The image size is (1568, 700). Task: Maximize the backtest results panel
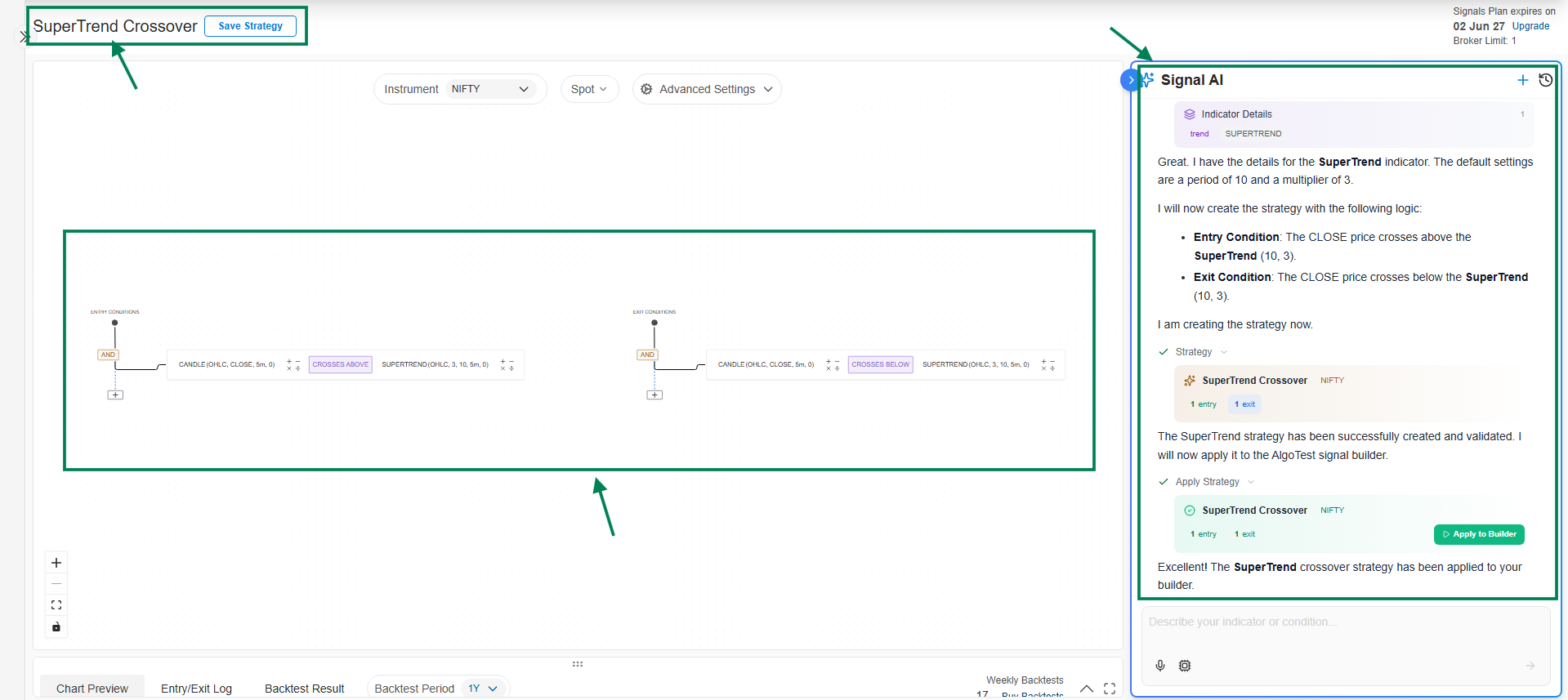1109,689
